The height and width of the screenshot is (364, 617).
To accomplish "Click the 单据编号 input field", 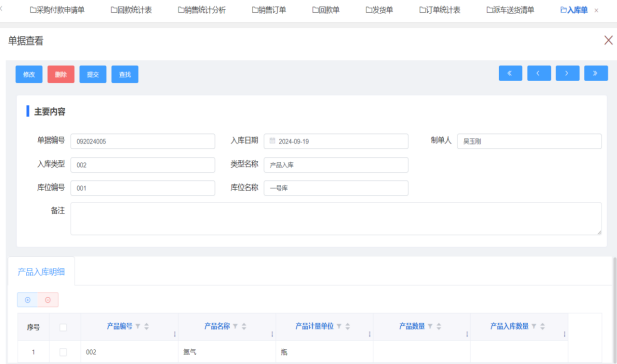I will tap(143, 141).
